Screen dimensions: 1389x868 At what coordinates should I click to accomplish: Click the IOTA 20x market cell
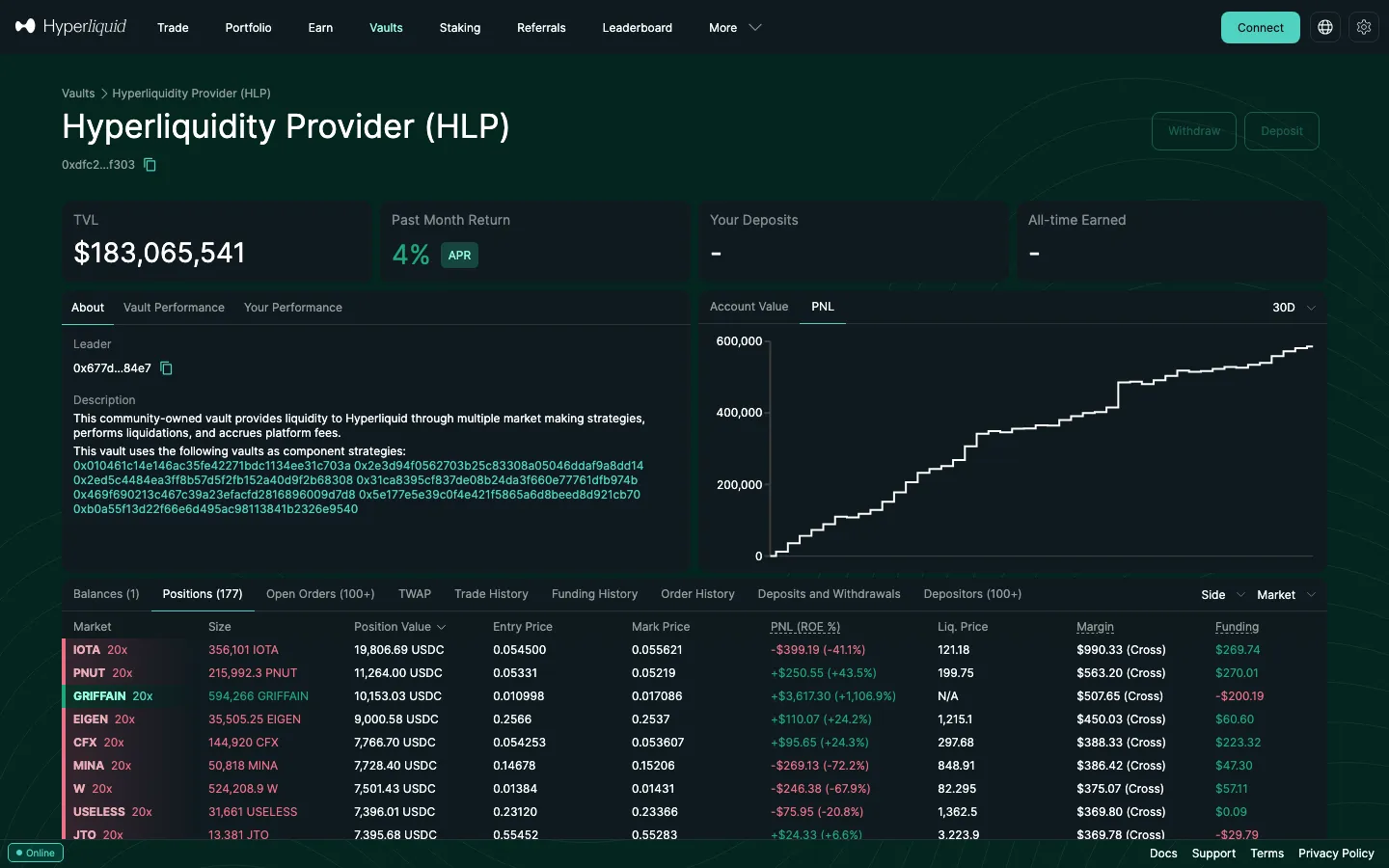pos(100,650)
